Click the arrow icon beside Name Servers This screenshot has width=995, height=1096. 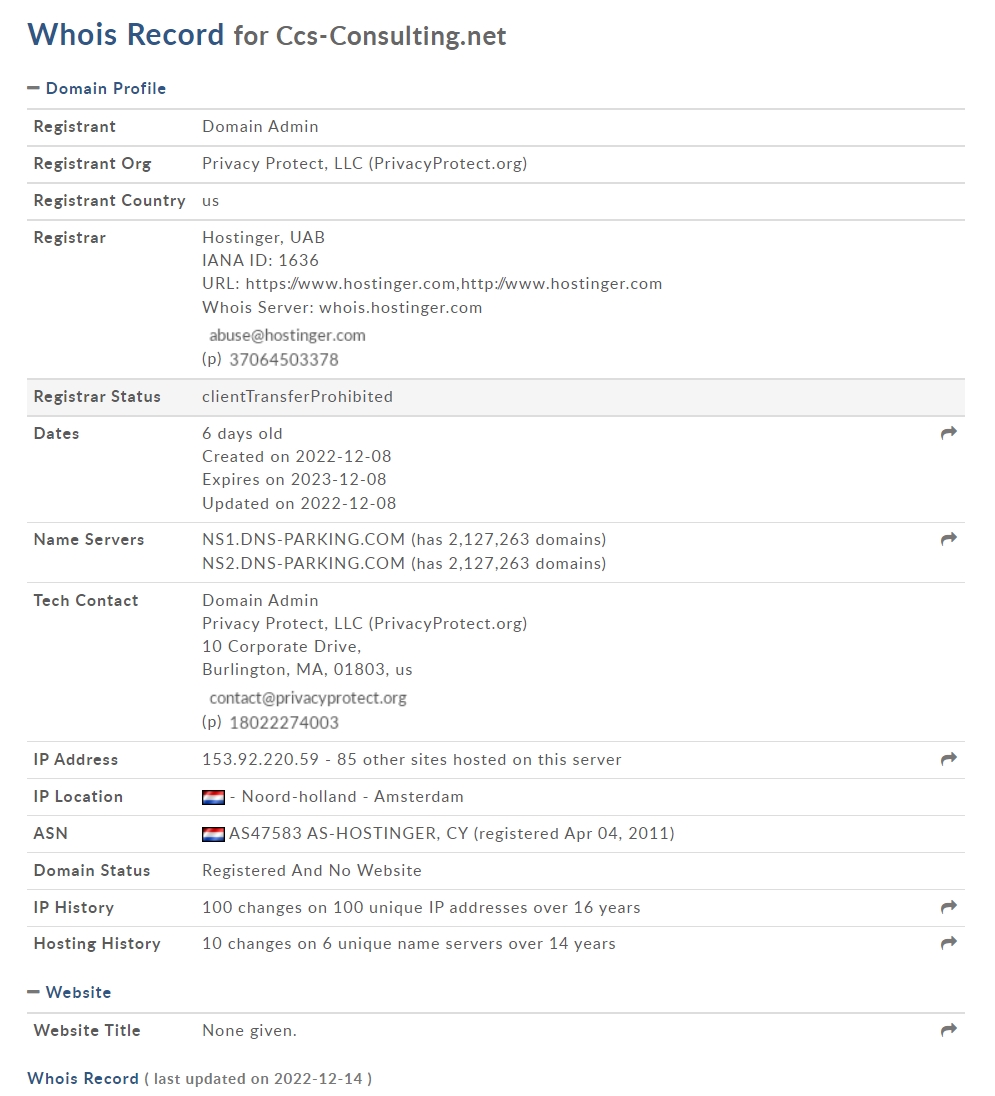[948, 539]
